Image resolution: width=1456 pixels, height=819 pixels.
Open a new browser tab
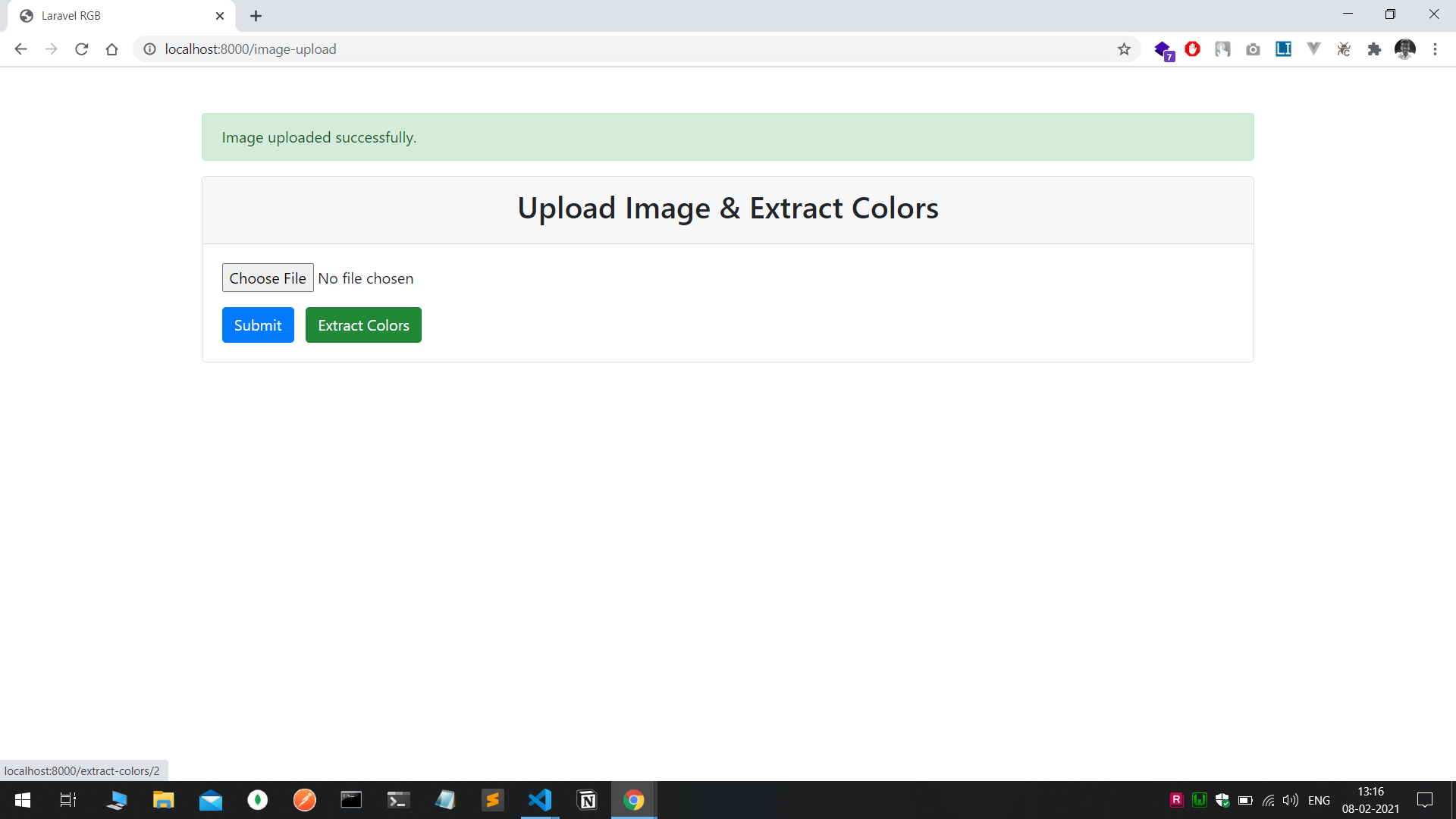[x=256, y=16]
